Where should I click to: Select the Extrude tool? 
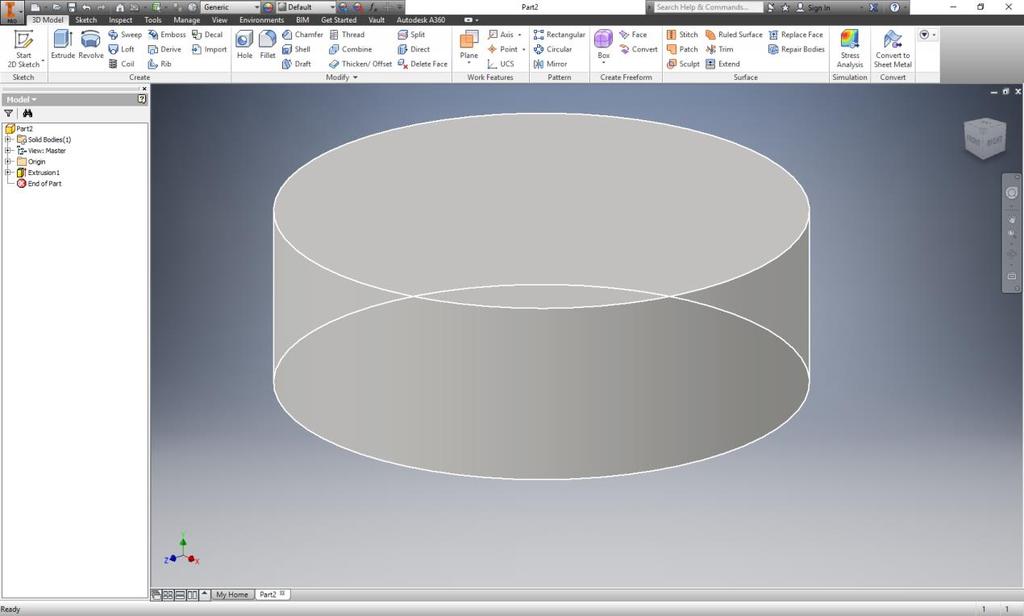(x=63, y=45)
